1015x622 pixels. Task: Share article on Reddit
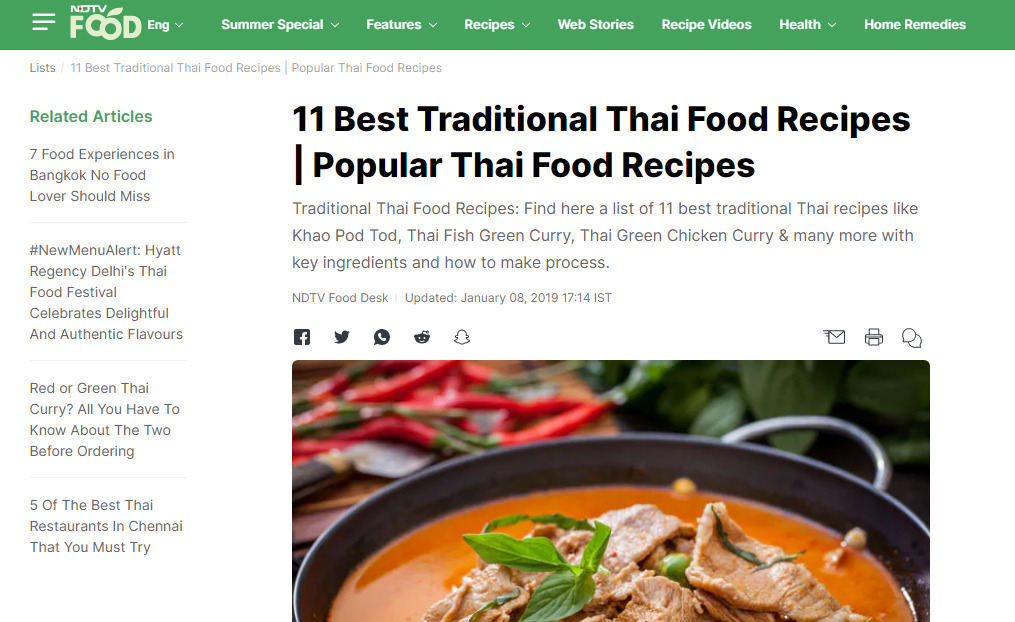(422, 337)
